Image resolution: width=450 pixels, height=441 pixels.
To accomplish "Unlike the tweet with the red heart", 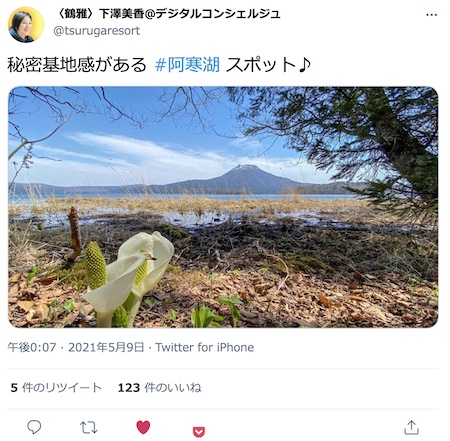I will click(x=143, y=427).
